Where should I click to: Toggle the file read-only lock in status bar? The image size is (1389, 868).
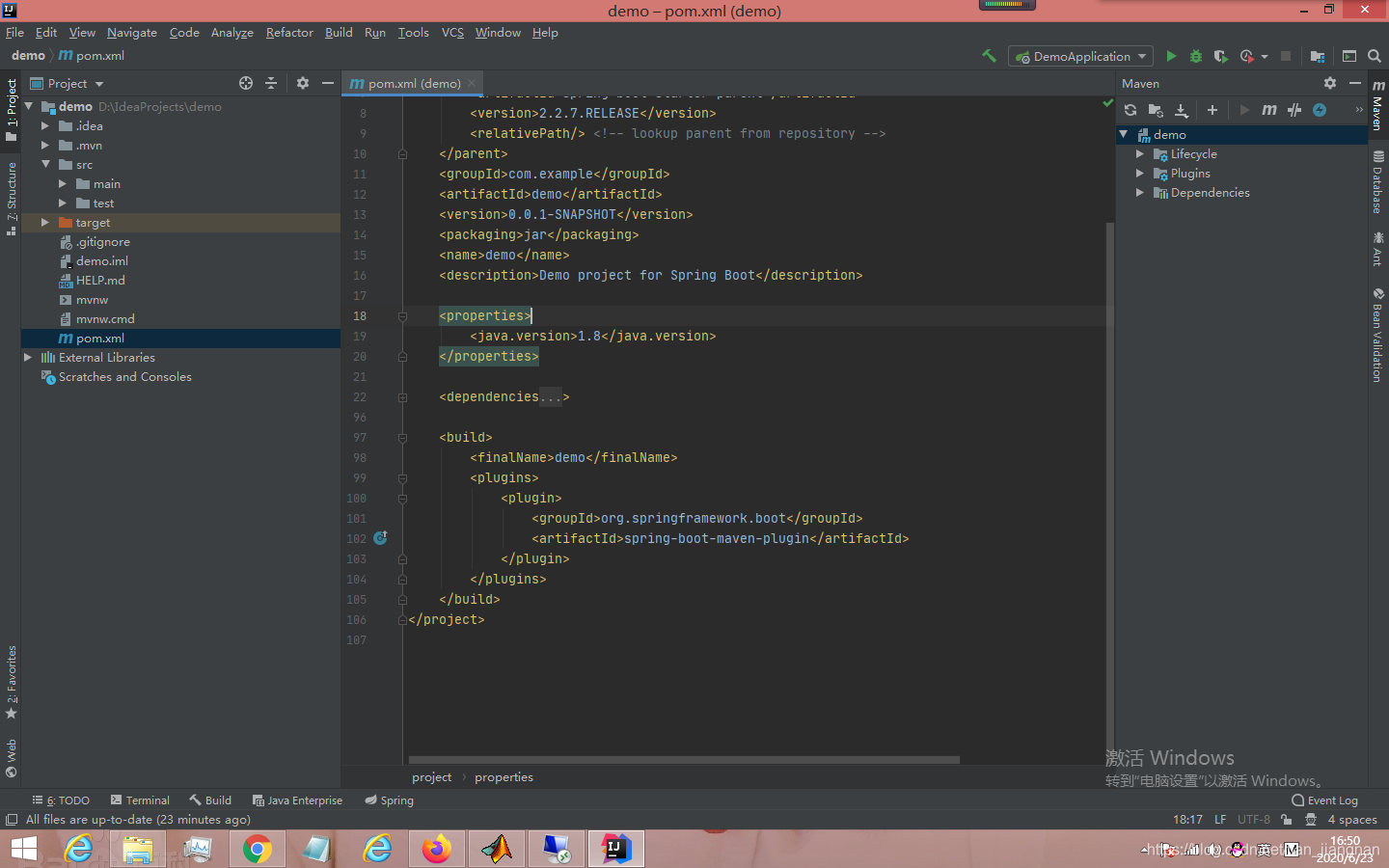tap(1287, 819)
